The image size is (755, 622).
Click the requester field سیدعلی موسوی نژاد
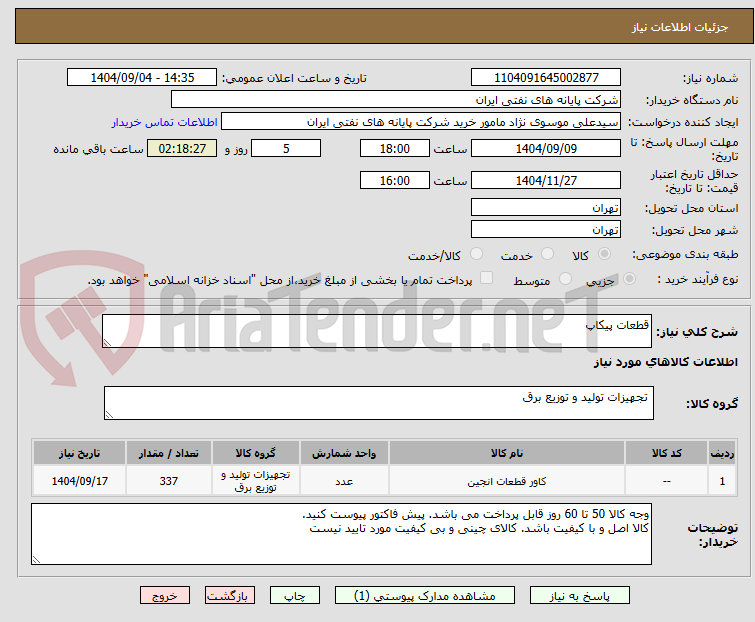point(421,122)
